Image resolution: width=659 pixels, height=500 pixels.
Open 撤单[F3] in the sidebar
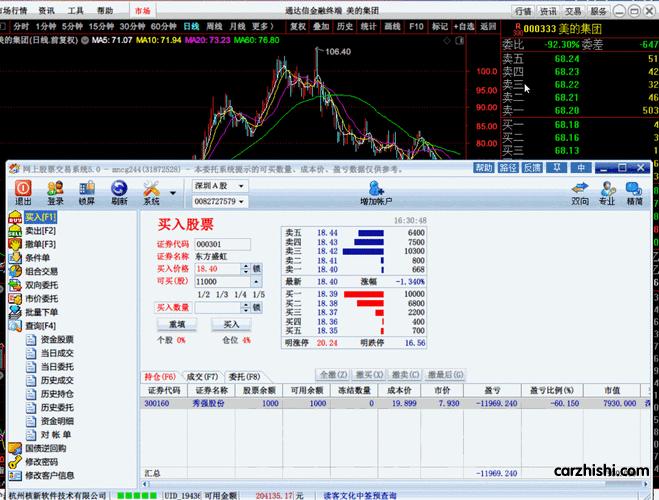[x=40, y=244]
